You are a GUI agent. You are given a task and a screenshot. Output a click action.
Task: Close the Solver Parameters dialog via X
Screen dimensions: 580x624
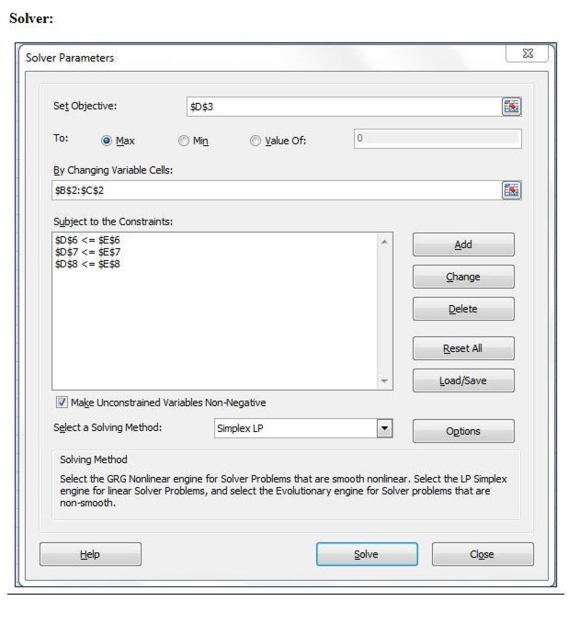[x=527, y=53]
